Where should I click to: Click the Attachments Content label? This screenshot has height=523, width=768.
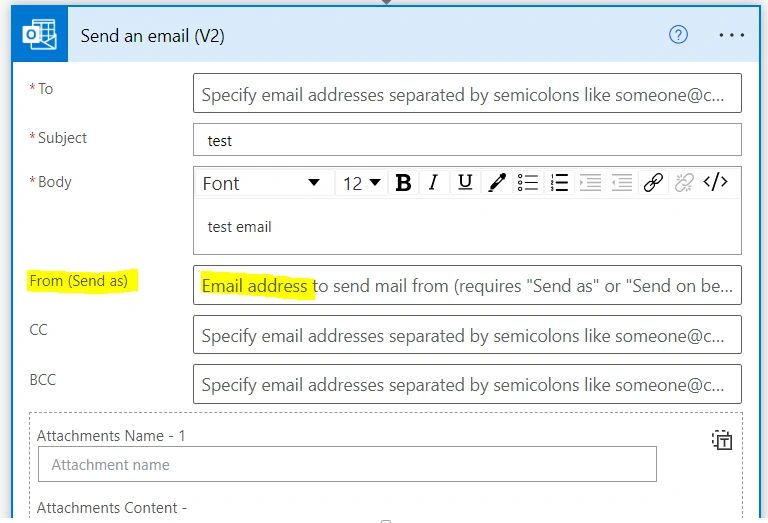tap(112, 507)
